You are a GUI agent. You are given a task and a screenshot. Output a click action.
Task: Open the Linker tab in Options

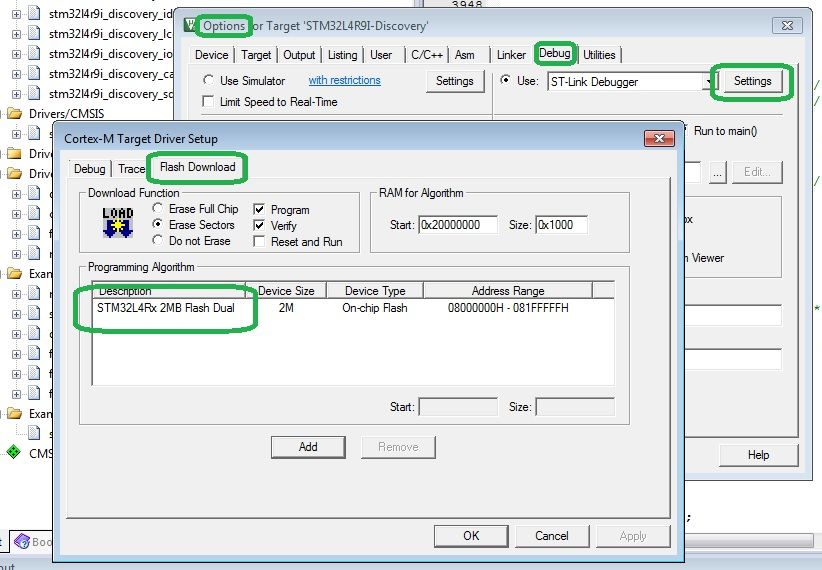[x=511, y=55]
